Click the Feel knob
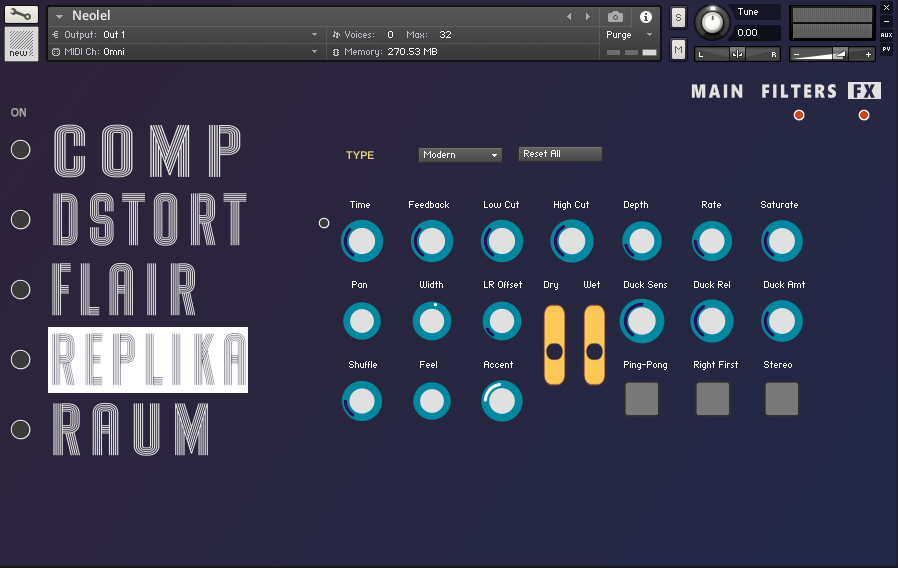The width and height of the screenshot is (898, 568). [x=432, y=401]
